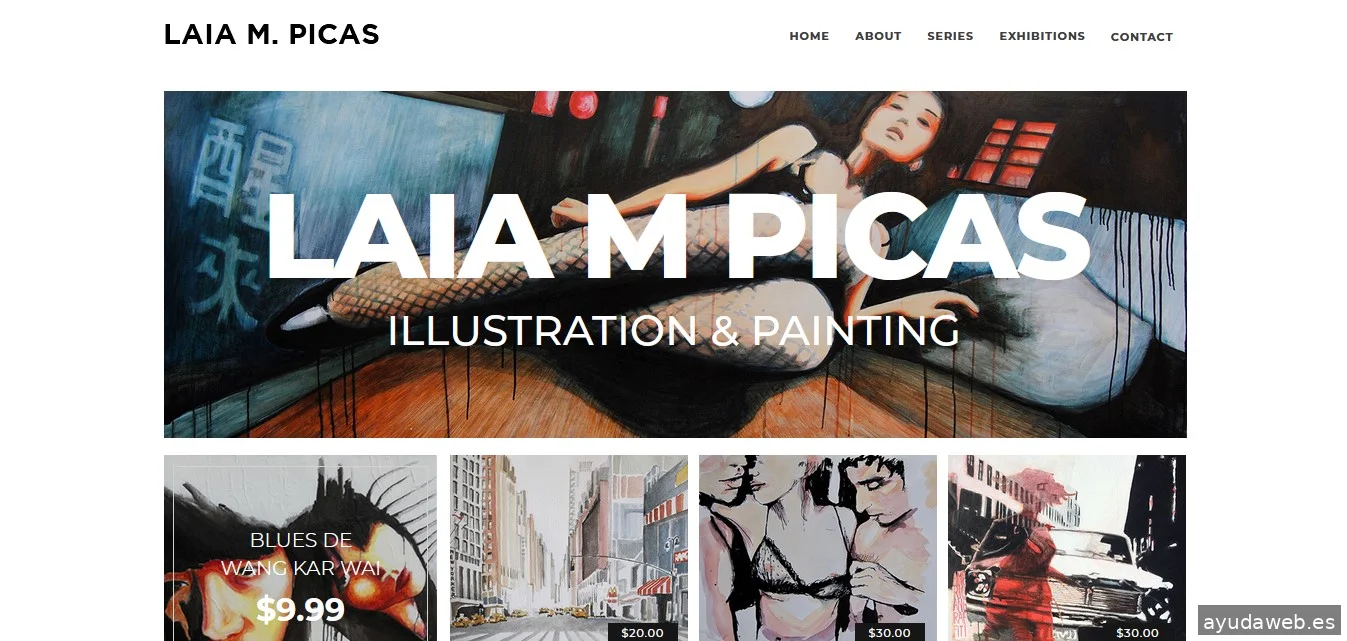Open the EXHIBITIONS menu item
This screenshot has height=641, width=1347.
pyautogui.click(x=1042, y=36)
